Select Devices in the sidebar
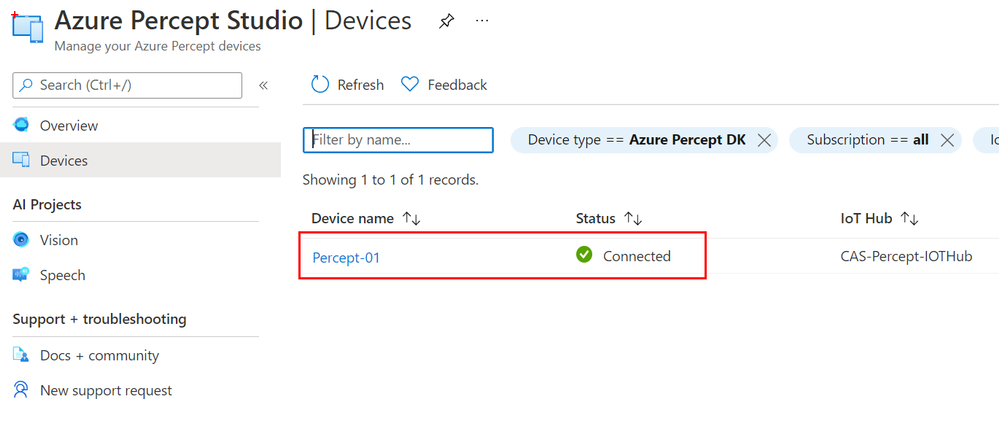This screenshot has width=999, height=445. click(140, 160)
